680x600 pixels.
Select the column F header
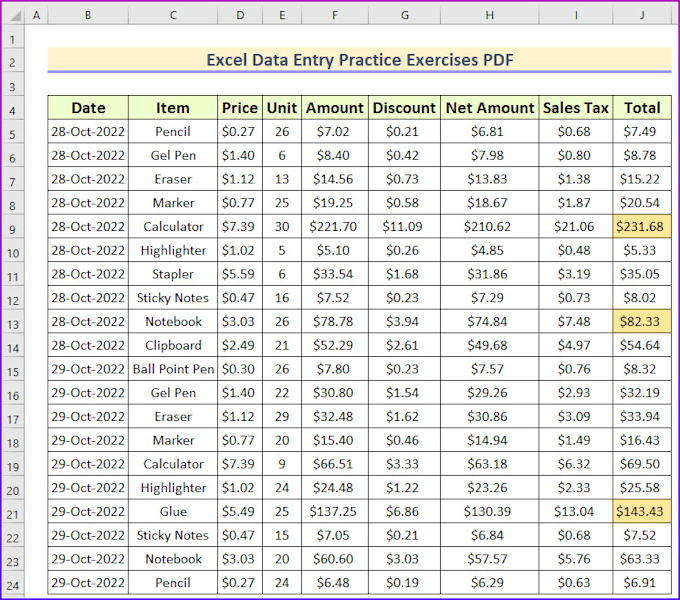pyautogui.click(x=335, y=16)
